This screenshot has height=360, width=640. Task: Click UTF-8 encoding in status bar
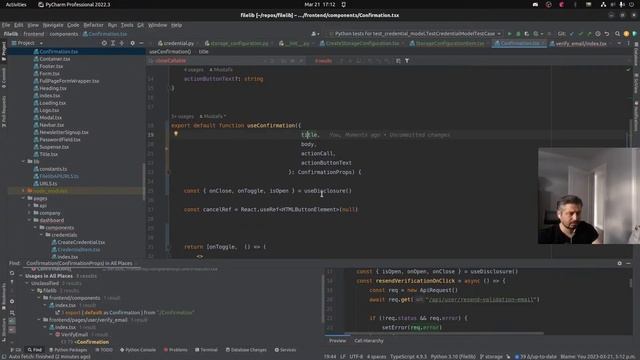(356, 356)
